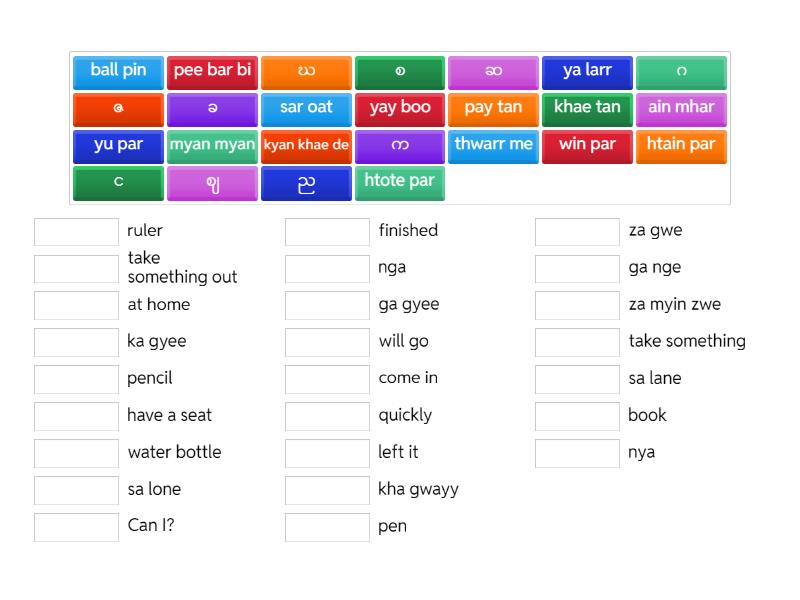Click the red 'win par' tile
Viewport: 800px width, 600px height.
pyautogui.click(x=587, y=145)
